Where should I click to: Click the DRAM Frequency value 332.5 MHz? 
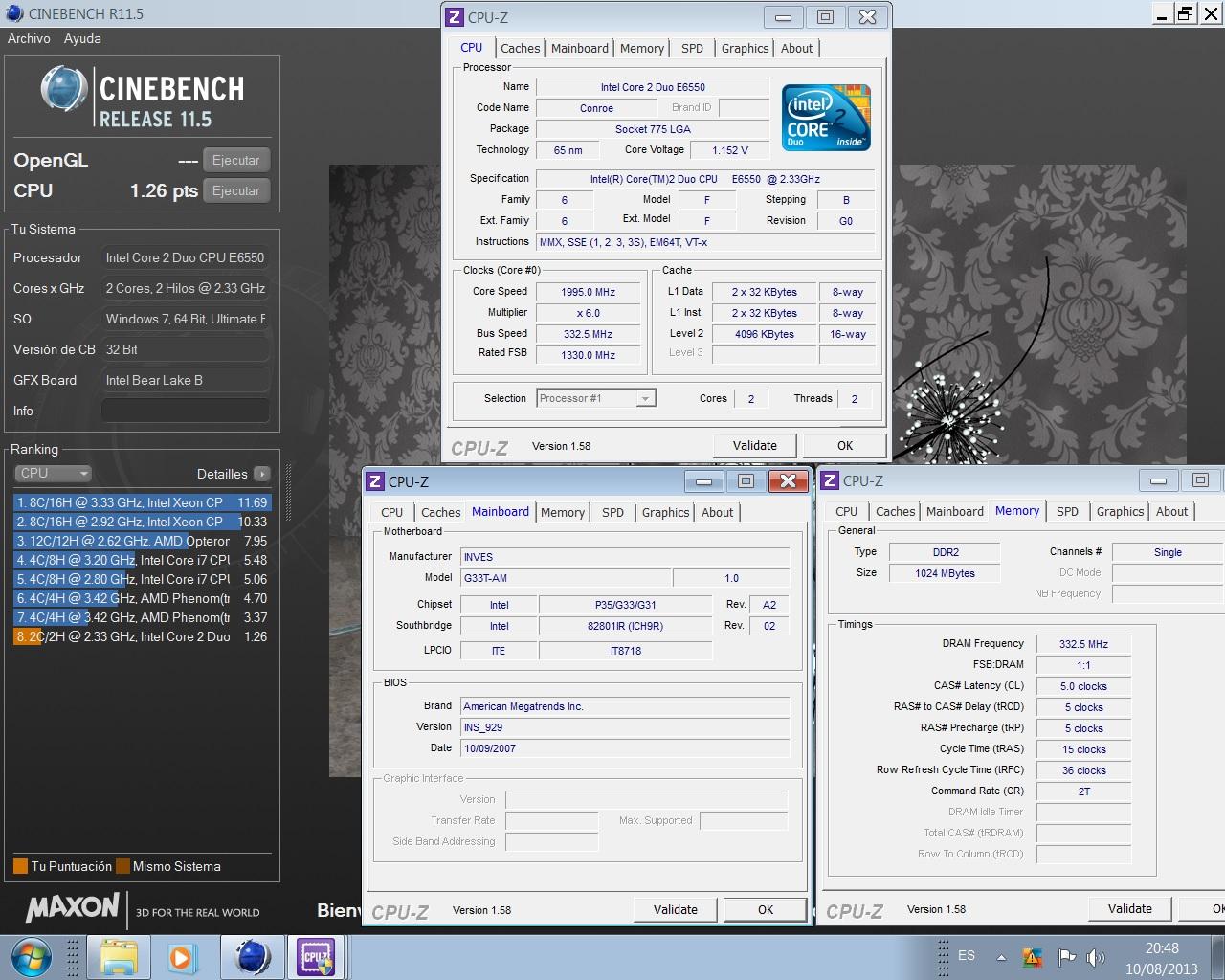1083,644
